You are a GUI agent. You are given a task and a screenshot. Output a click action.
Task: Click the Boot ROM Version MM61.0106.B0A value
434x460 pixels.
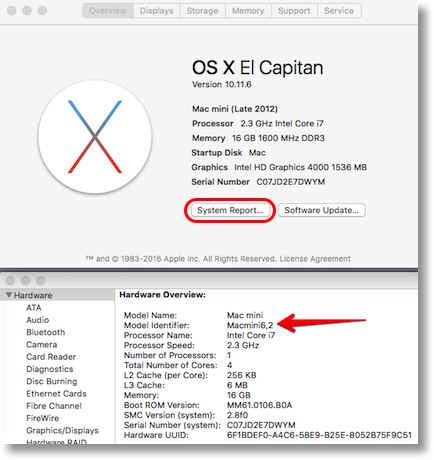point(259,405)
